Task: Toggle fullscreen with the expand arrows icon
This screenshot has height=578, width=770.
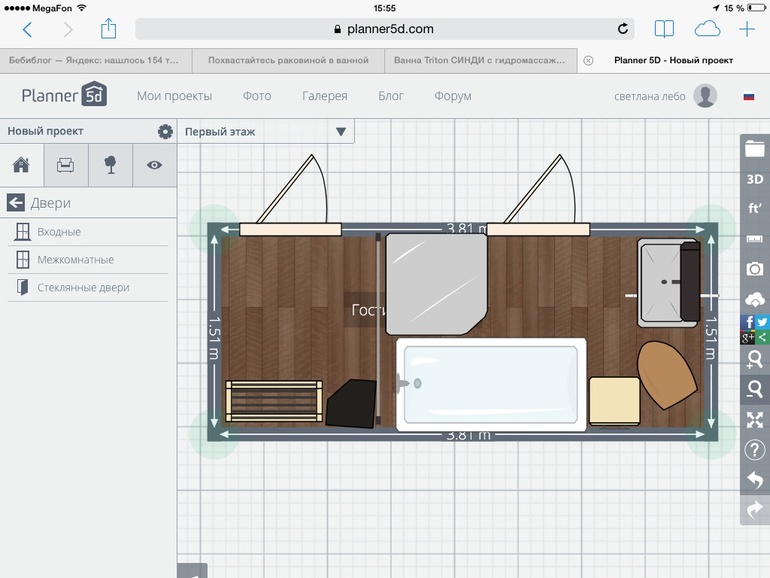Action: pyautogui.click(x=755, y=420)
